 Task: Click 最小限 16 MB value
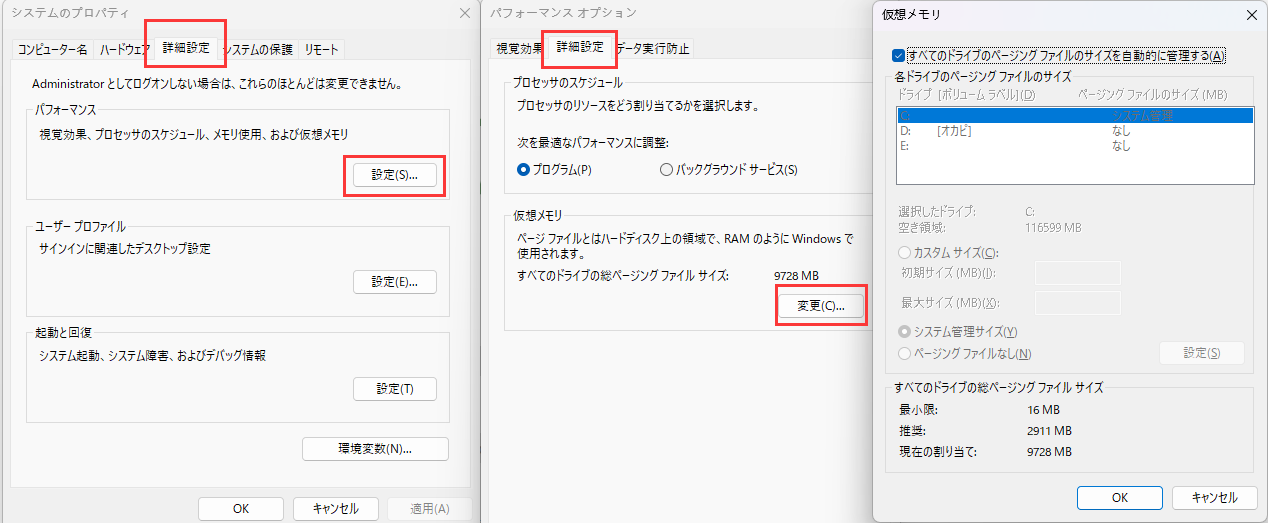(1042, 410)
